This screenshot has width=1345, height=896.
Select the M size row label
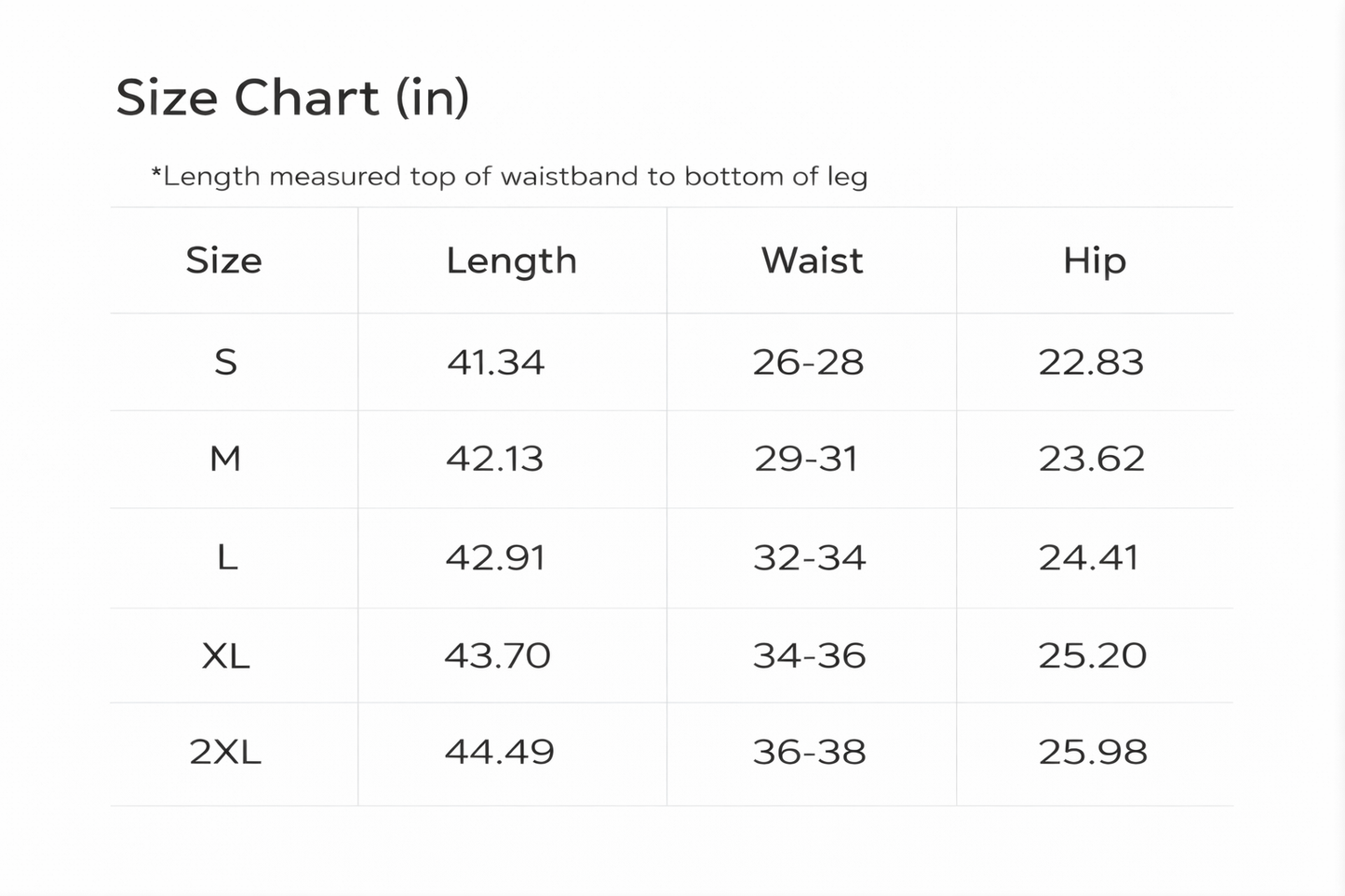(x=225, y=459)
